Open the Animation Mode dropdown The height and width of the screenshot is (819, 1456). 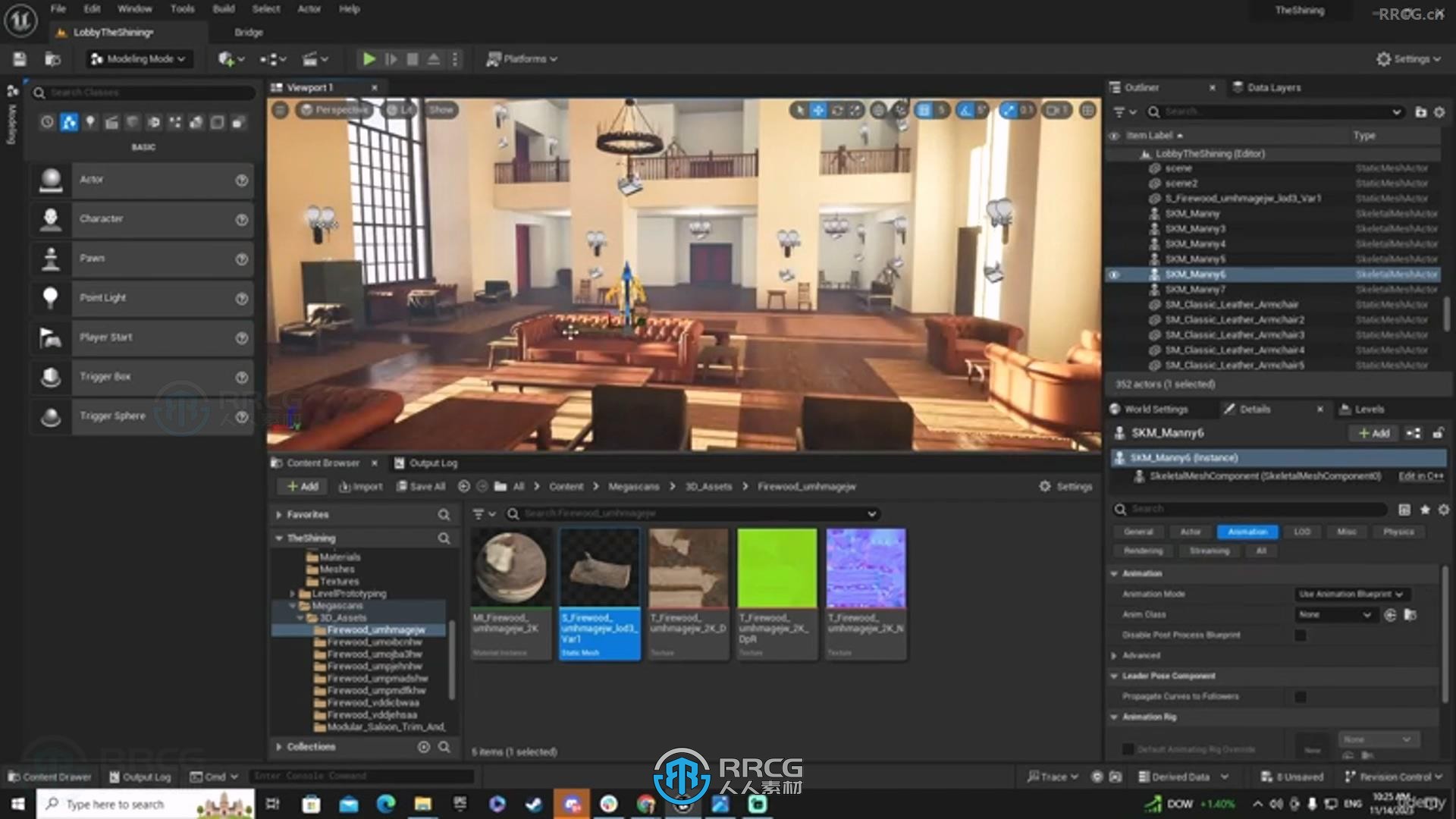pos(1349,593)
